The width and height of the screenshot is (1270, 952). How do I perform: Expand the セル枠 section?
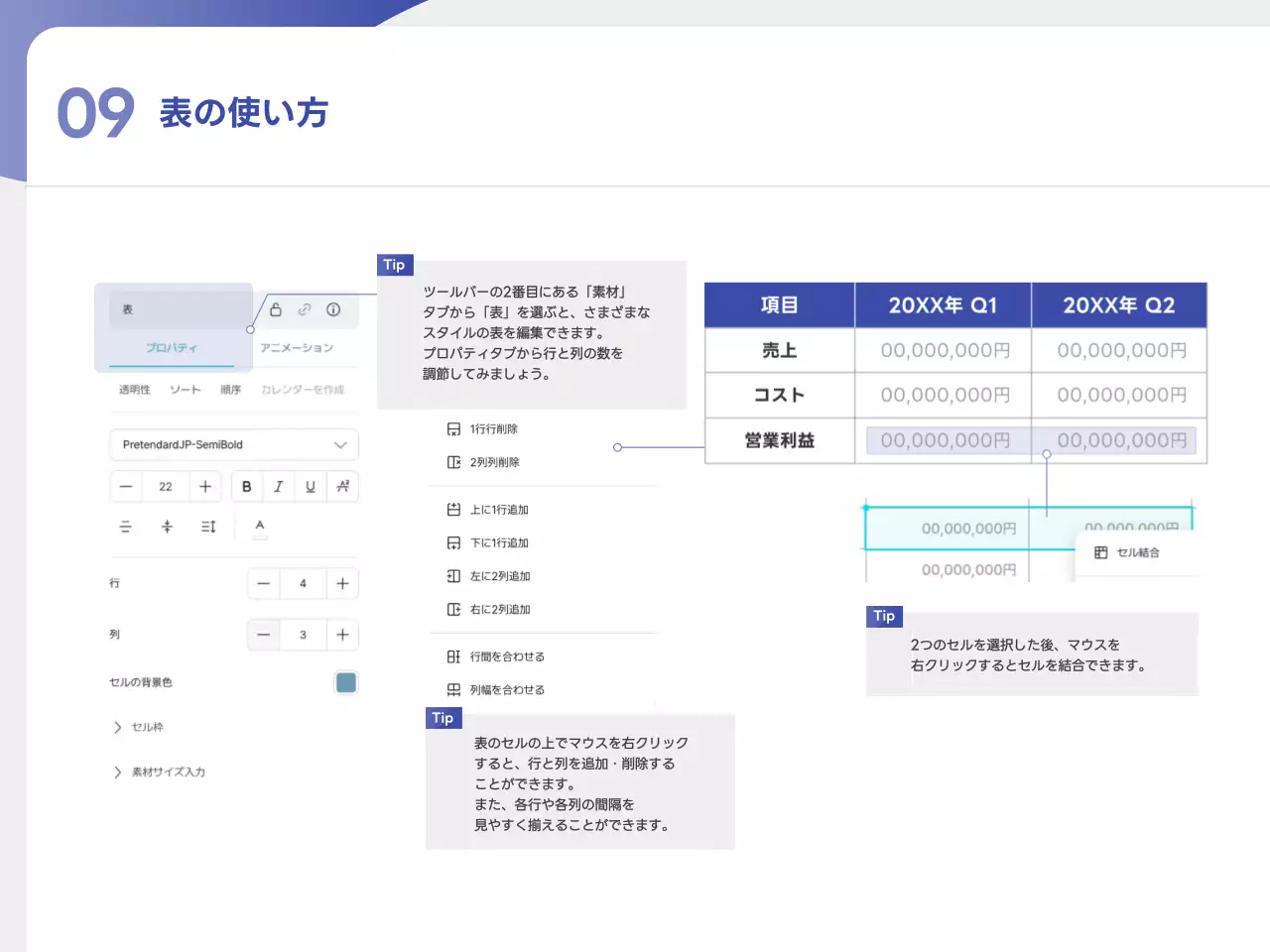tap(118, 727)
